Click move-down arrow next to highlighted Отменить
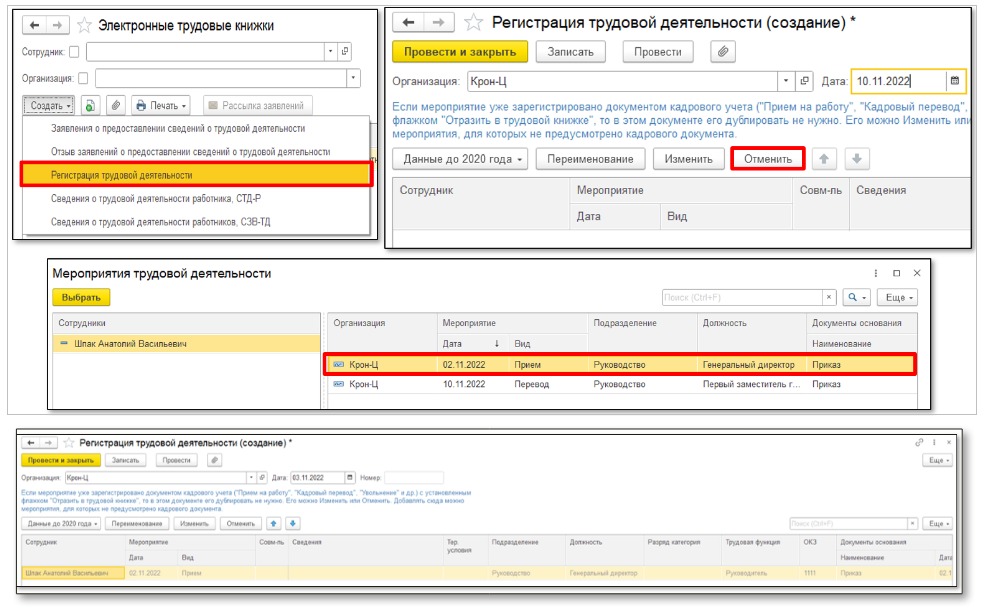The image size is (988, 611). coord(858,159)
